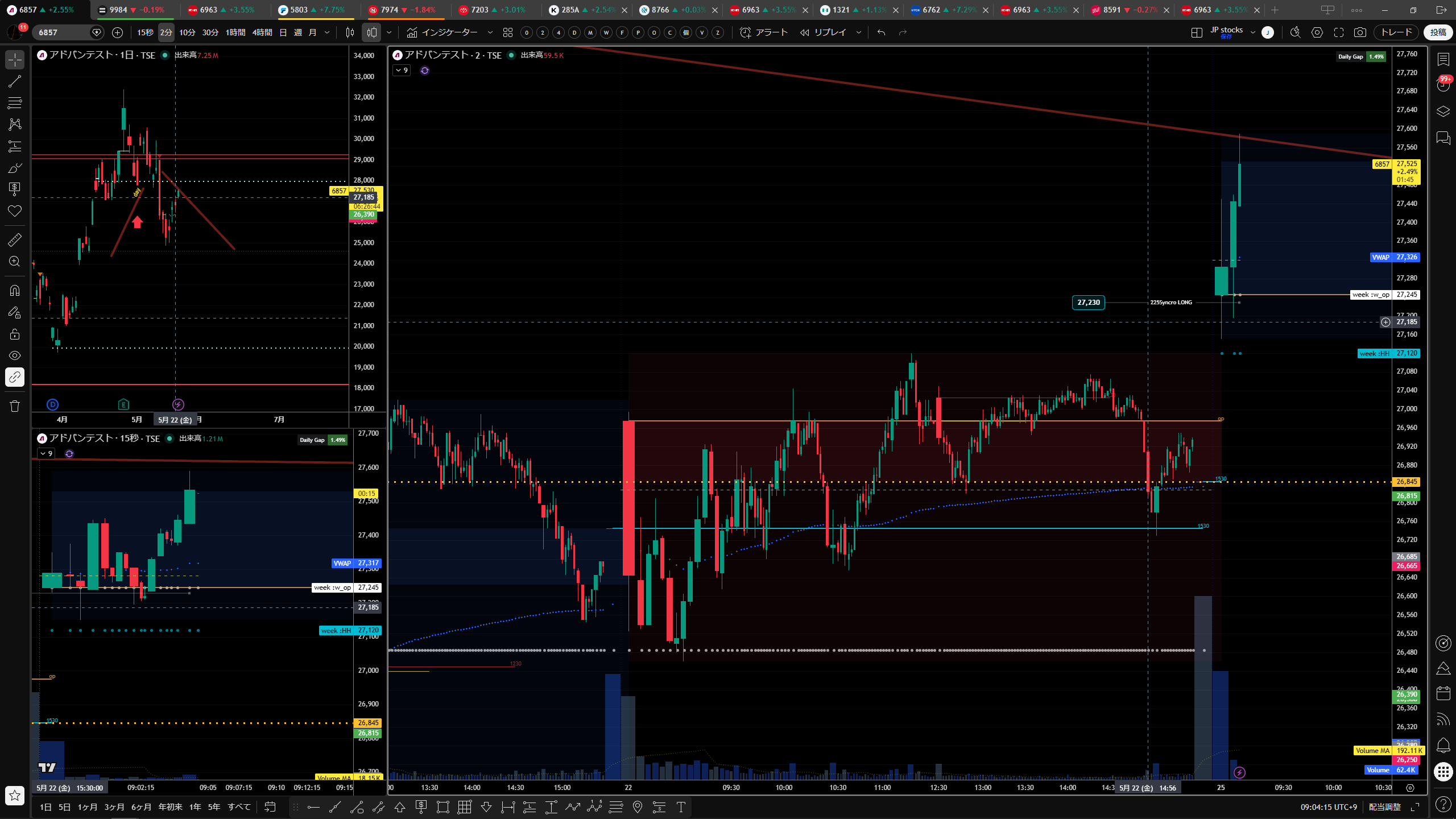This screenshot has height=819, width=1456.
Task: Open the alerts bell panel
Action: coord(1443,745)
